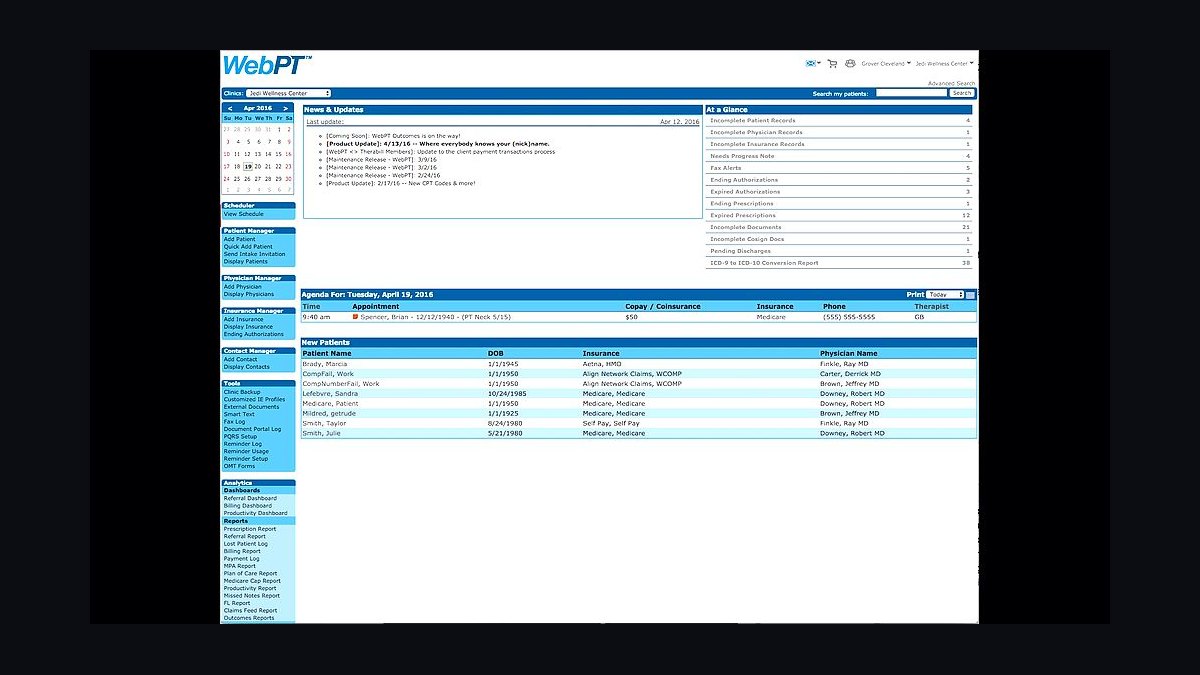
Task: Click the community people icon in header
Action: pos(850,63)
